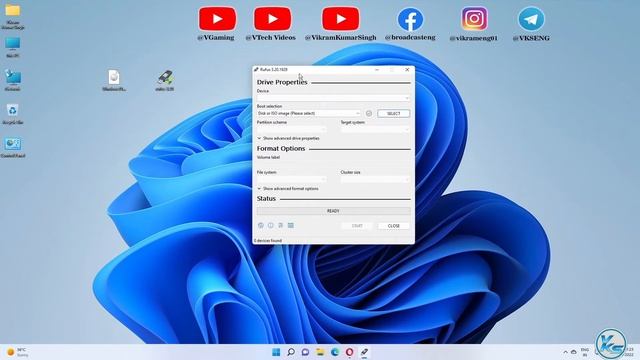640x360 pixels.
Task: Show hidden system tray icons chevron
Action: pyautogui.click(x=565, y=352)
